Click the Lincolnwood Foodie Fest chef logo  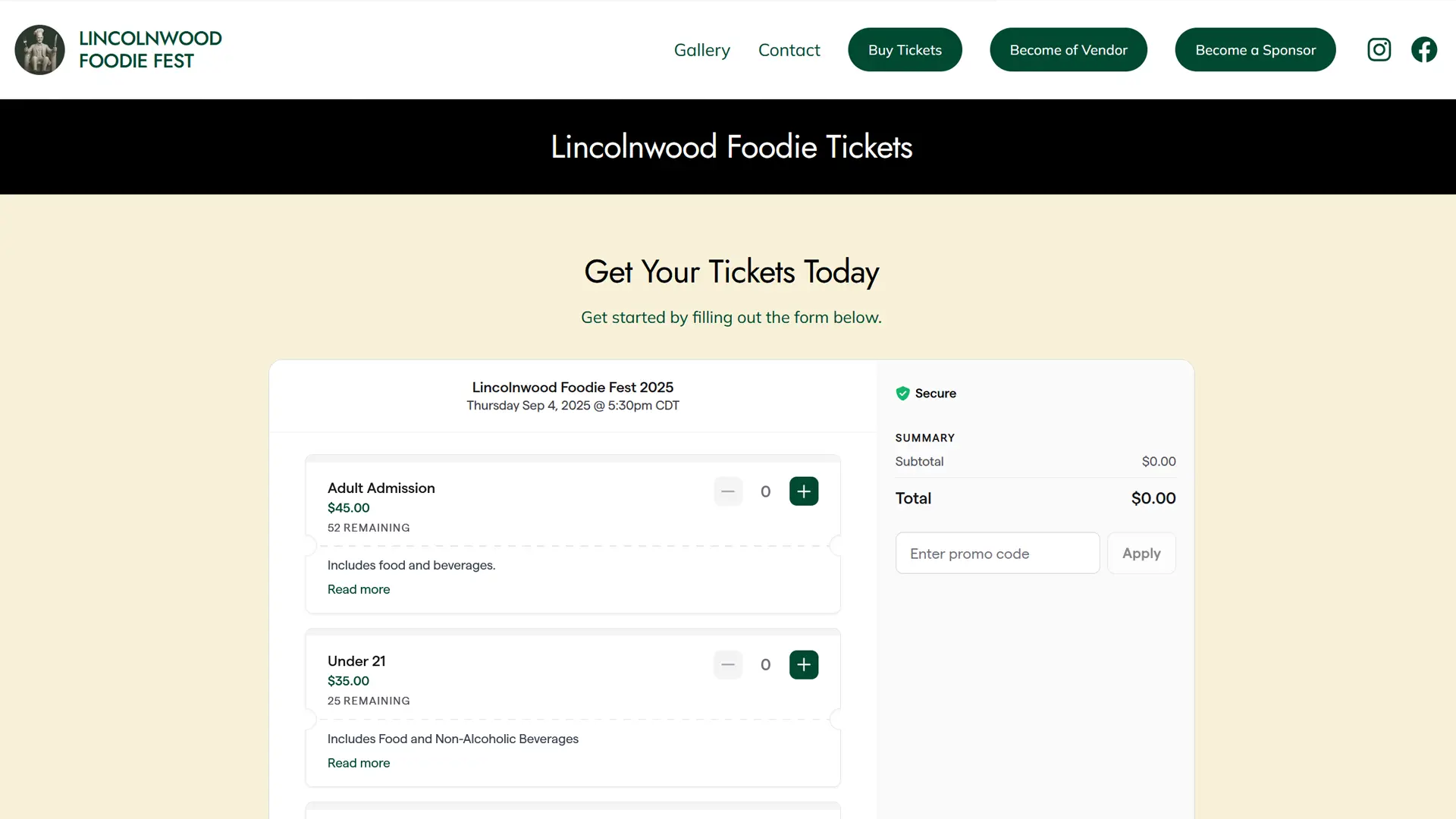tap(39, 50)
